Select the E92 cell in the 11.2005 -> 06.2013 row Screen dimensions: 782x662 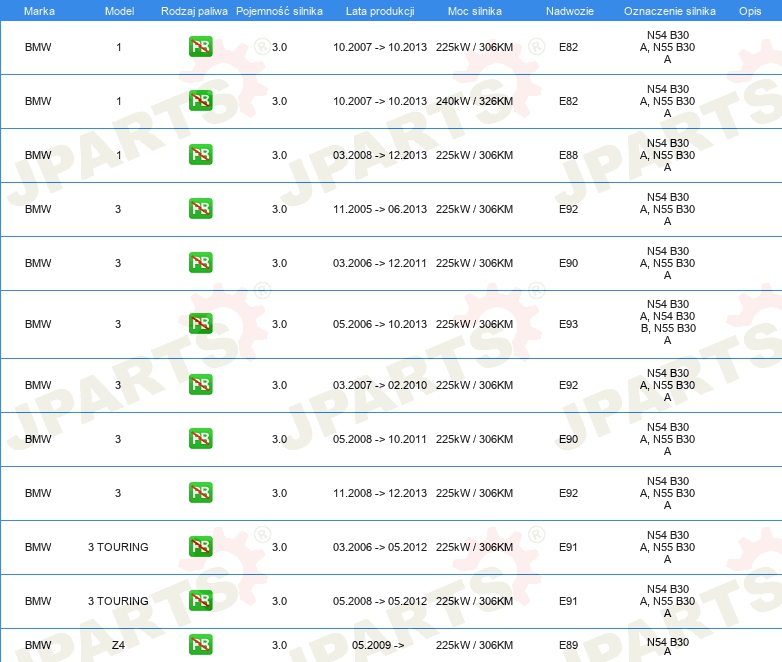[568, 209]
